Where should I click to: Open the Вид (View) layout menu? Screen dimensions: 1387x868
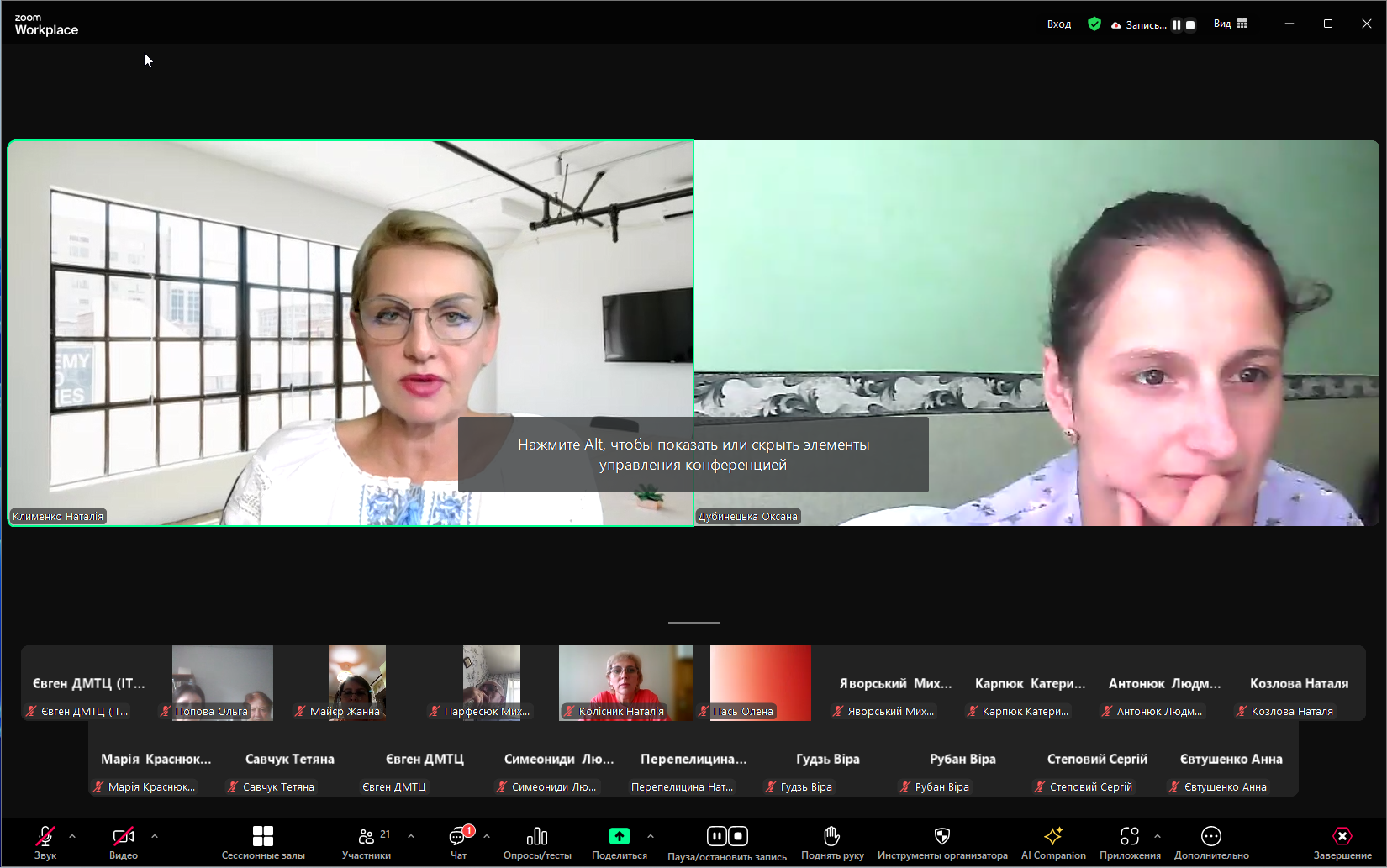click(x=1230, y=24)
